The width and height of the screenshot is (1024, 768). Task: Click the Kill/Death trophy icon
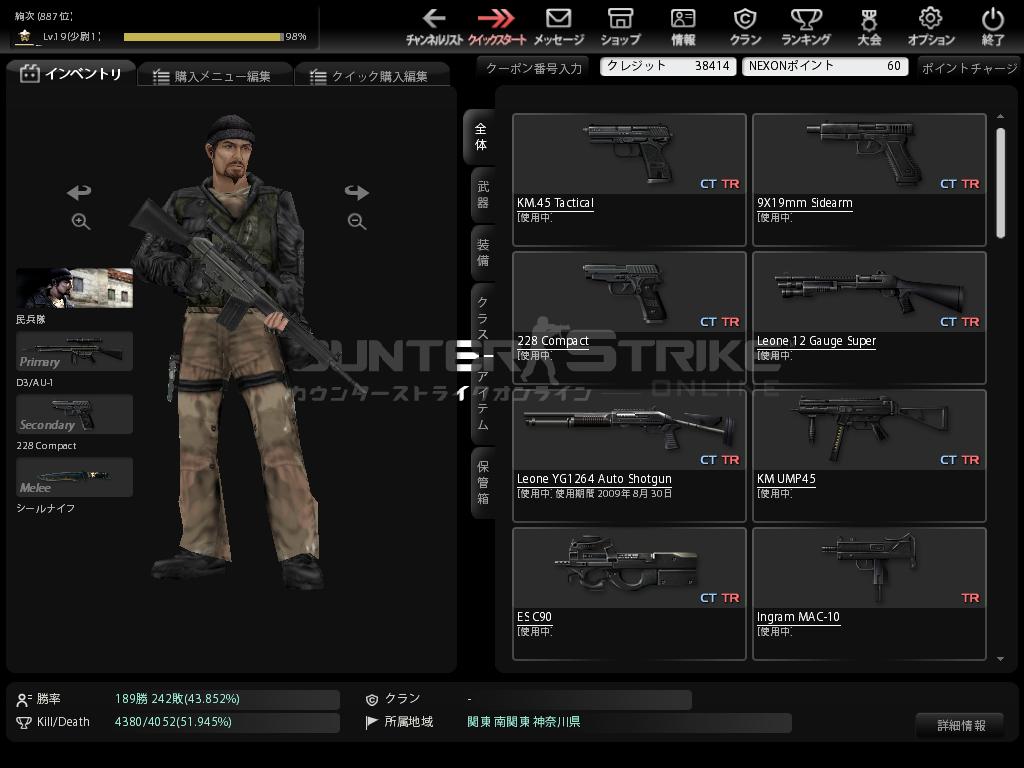pos(24,722)
